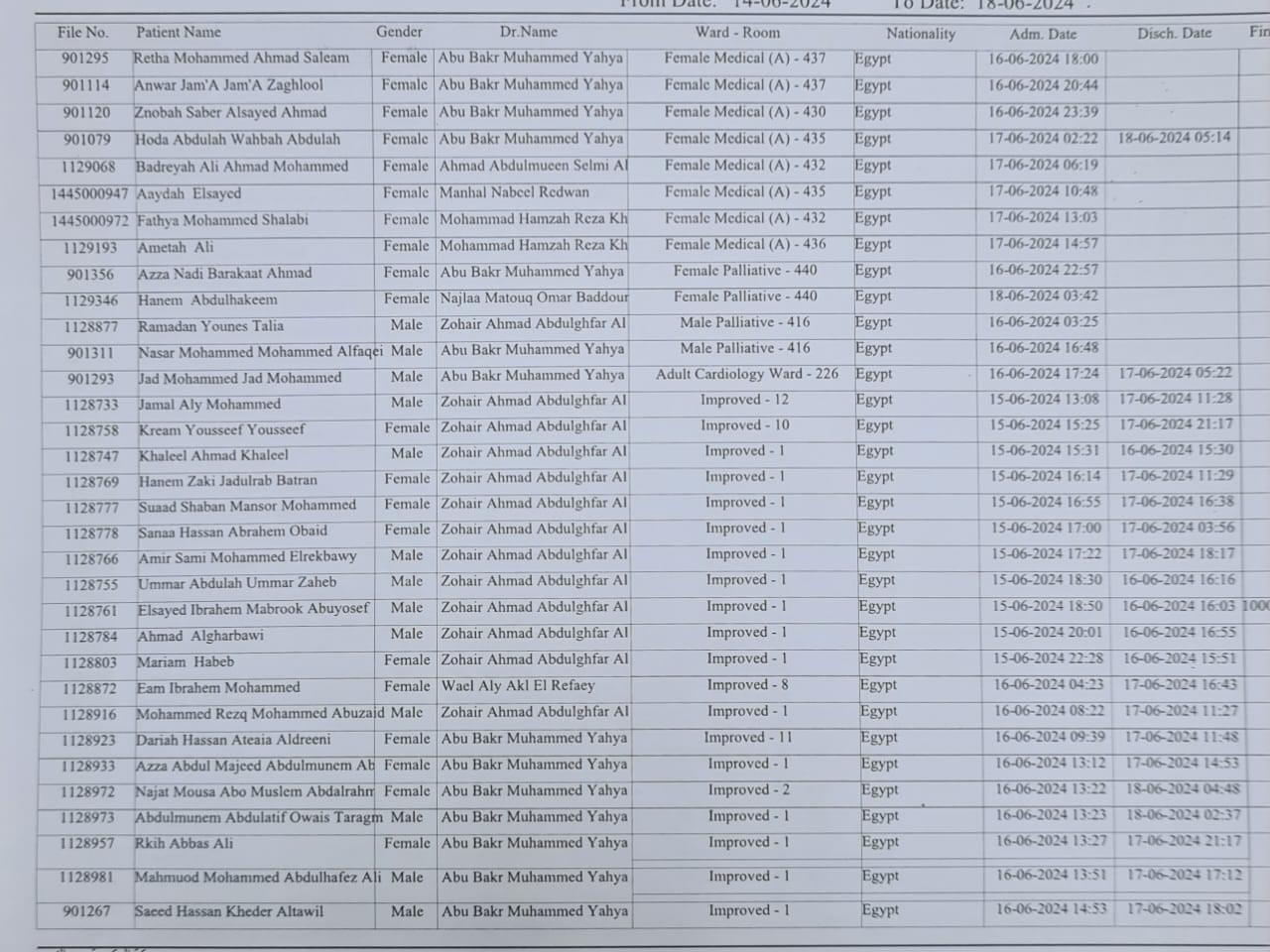Click the File No. column header
Screen dimensions: 1270x952
click(82, 33)
